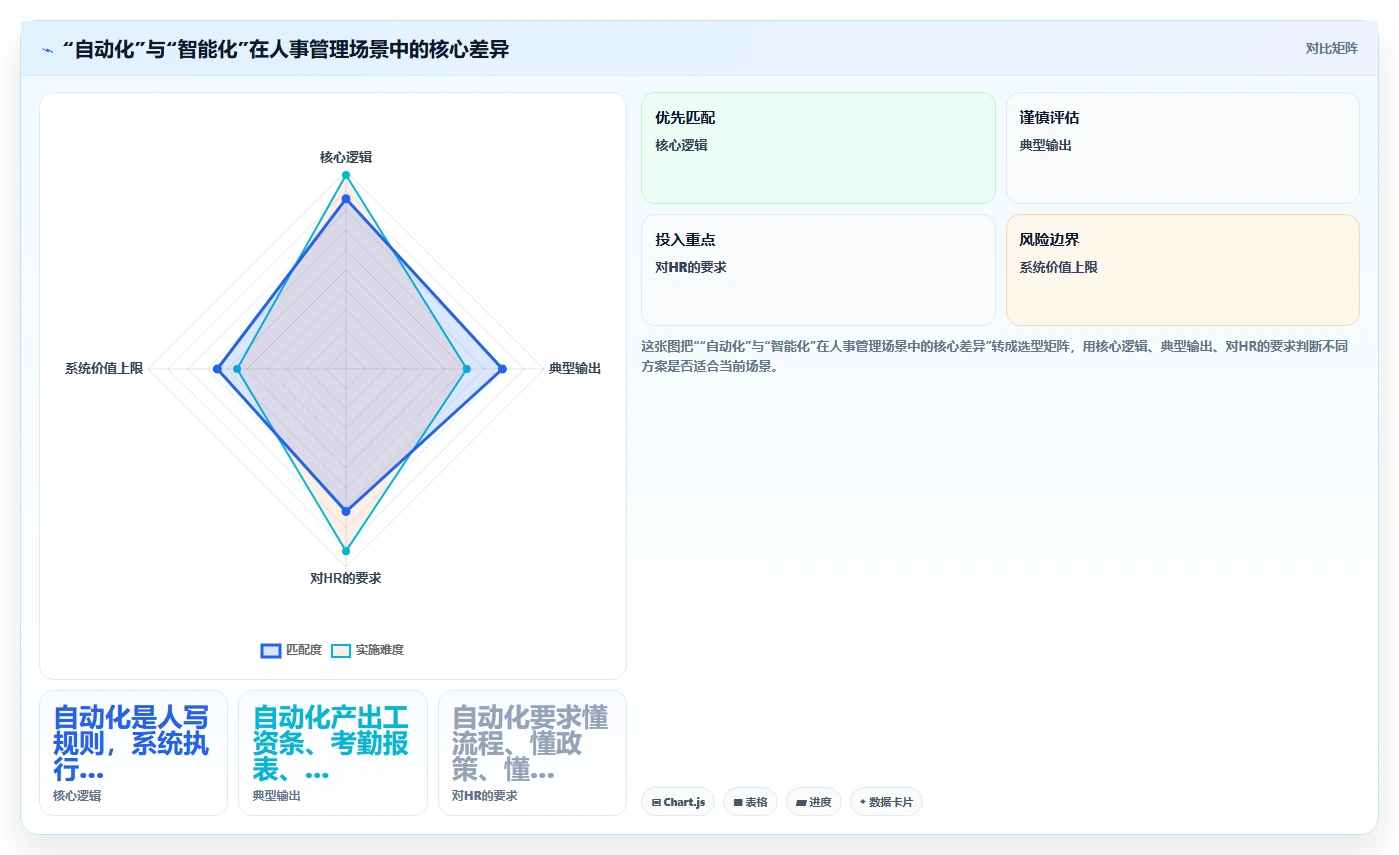1399x855 pixels.
Task: Click the blue 匹配度 point on 核心逻辑 axis
Action: point(346,199)
